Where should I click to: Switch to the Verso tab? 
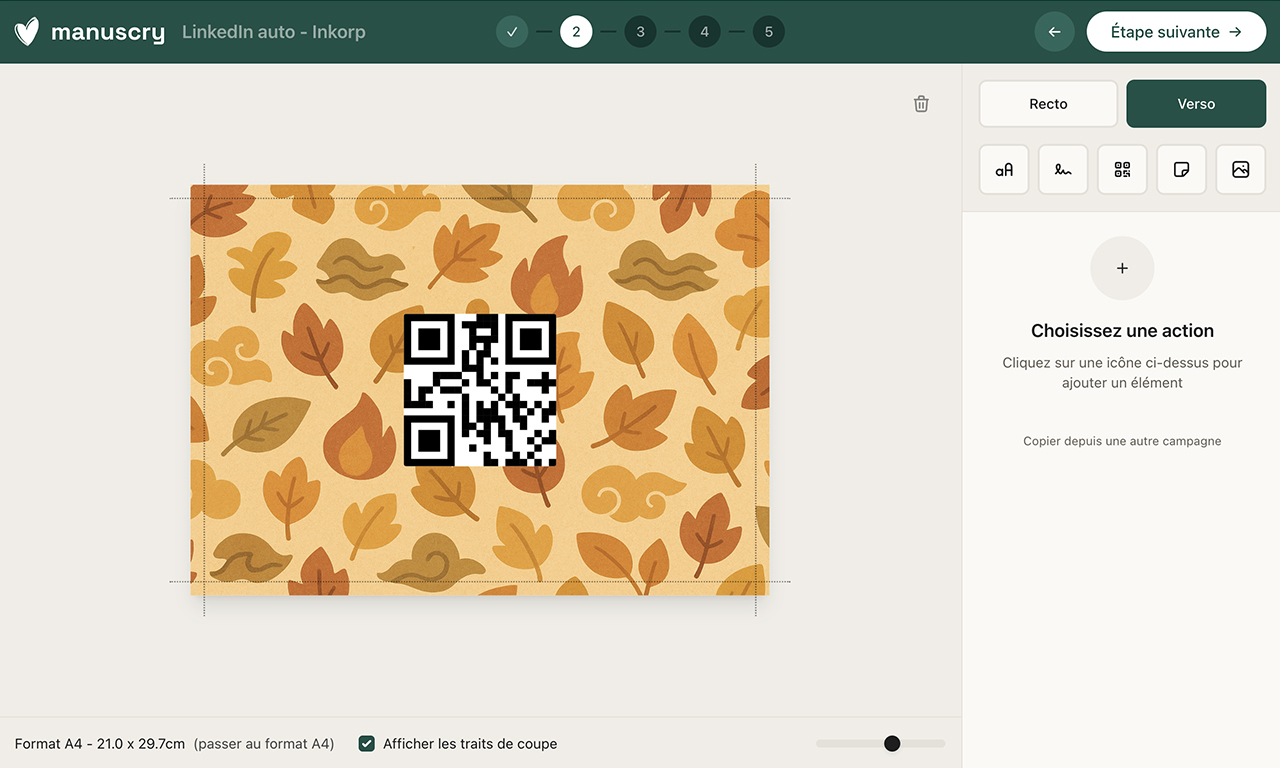coord(1196,104)
